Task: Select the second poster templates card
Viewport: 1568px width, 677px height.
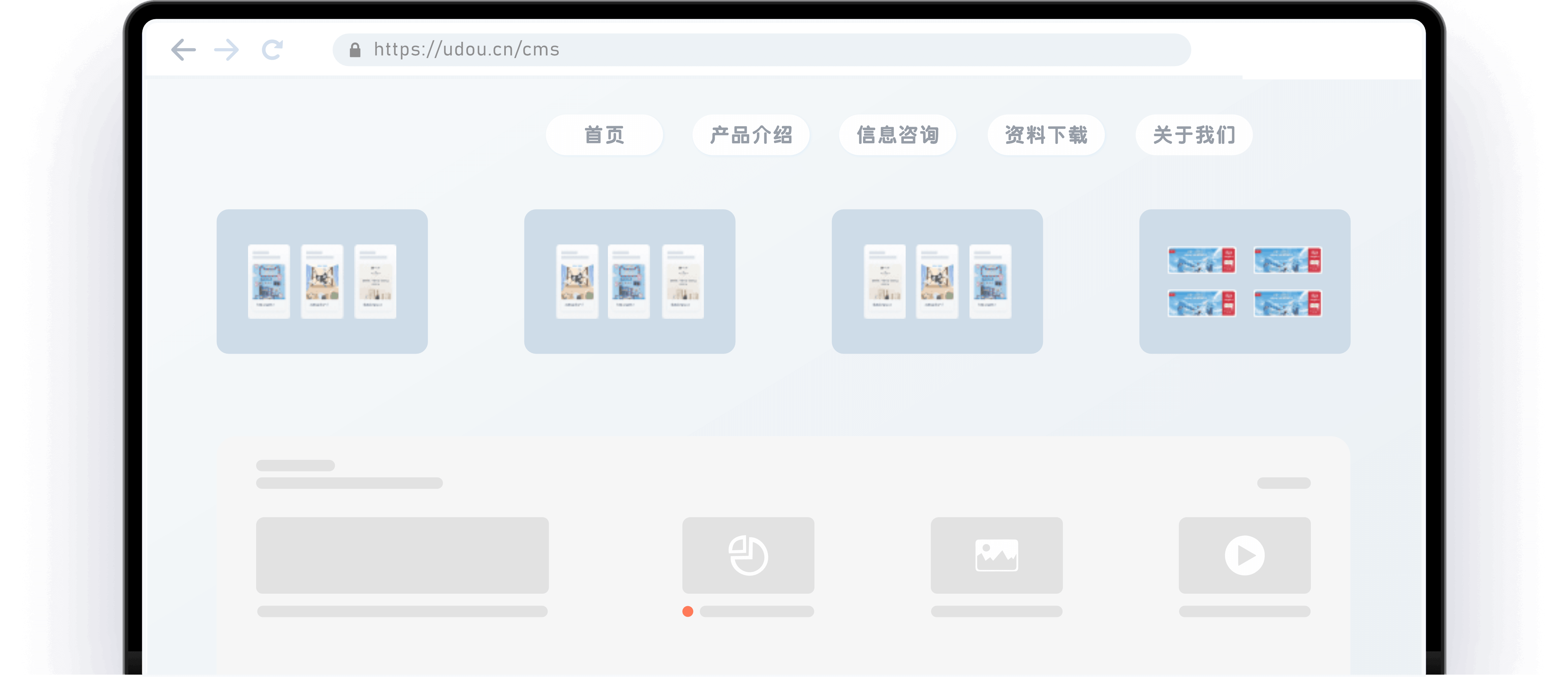Action: 629,281
